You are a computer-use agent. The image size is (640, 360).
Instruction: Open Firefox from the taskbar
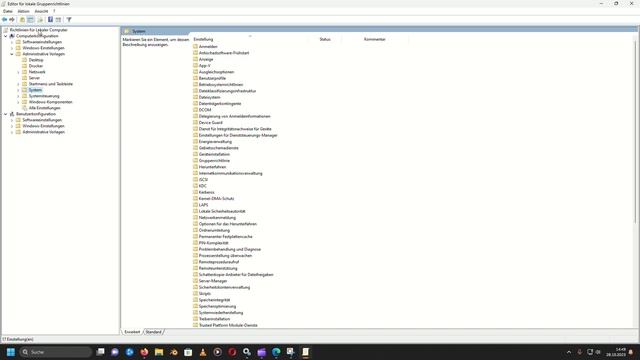point(144,352)
